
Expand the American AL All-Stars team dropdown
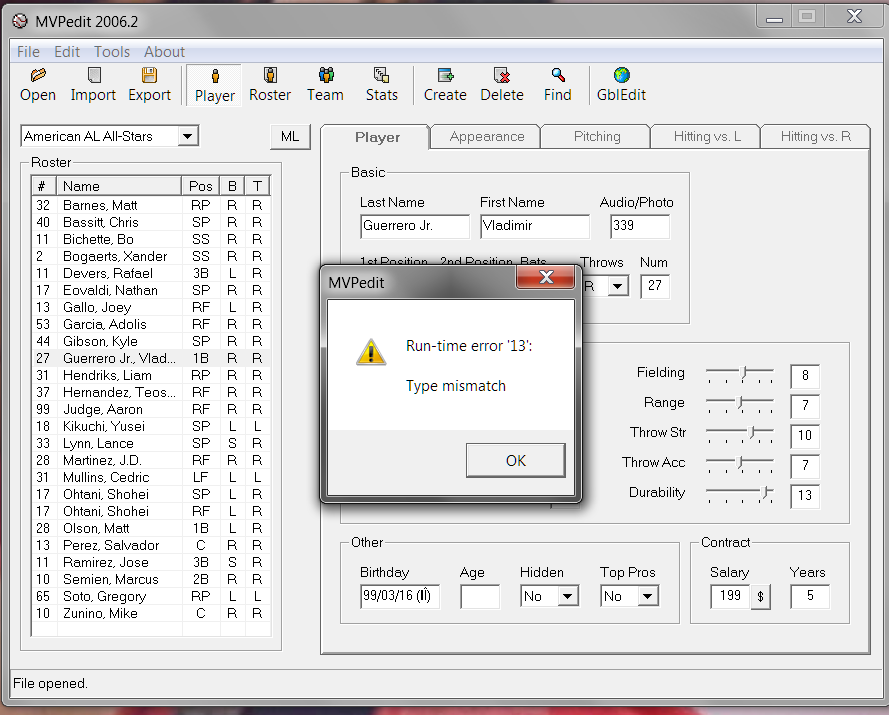click(x=187, y=136)
